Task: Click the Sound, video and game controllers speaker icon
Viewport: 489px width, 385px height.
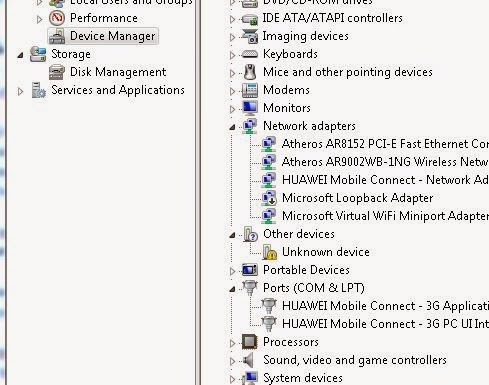Action: pyautogui.click(x=248, y=360)
